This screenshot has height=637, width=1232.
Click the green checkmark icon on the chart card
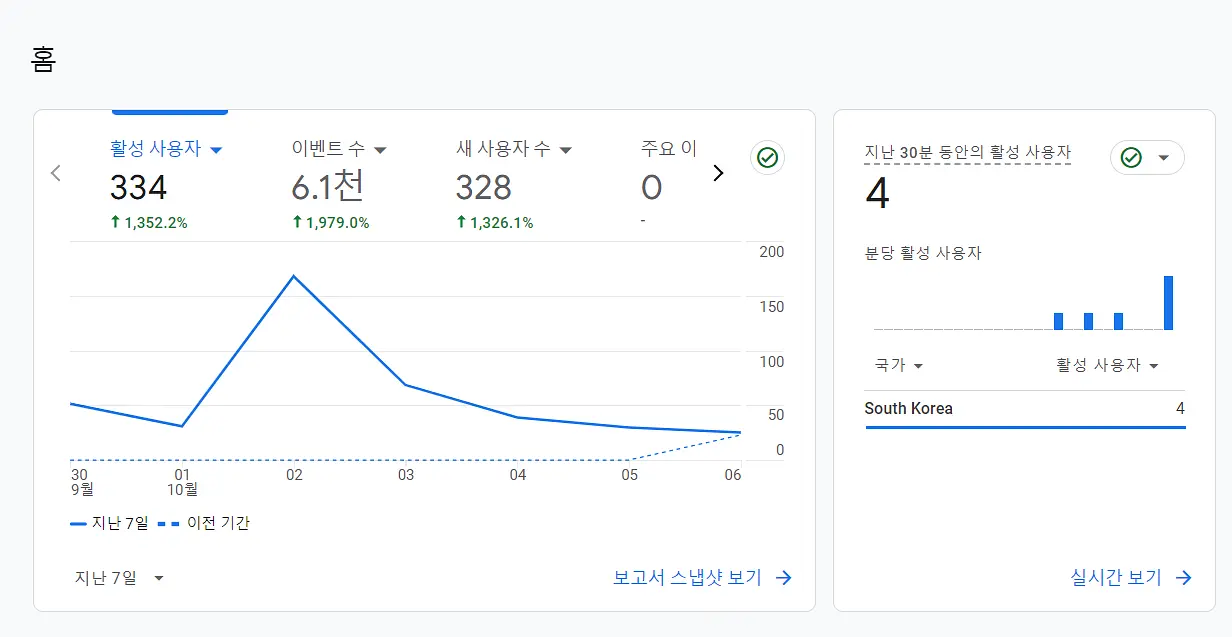tap(767, 157)
